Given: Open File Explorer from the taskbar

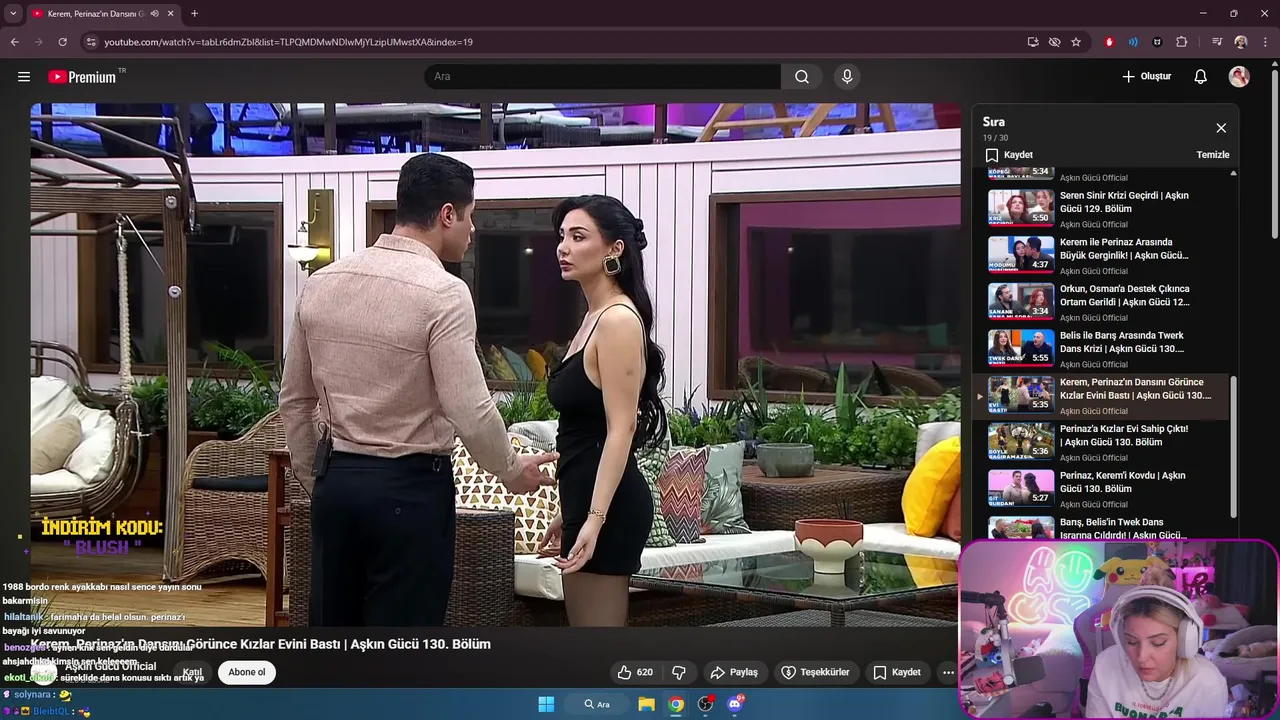Looking at the screenshot, I should point(647,704).
